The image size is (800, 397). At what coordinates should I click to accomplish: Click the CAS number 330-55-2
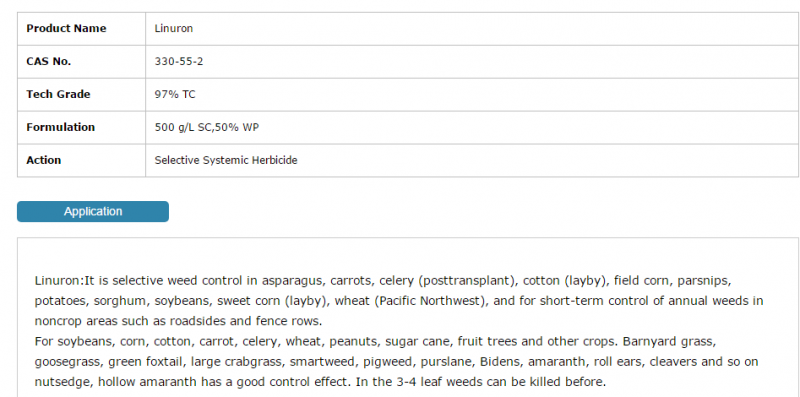point(179,62)
